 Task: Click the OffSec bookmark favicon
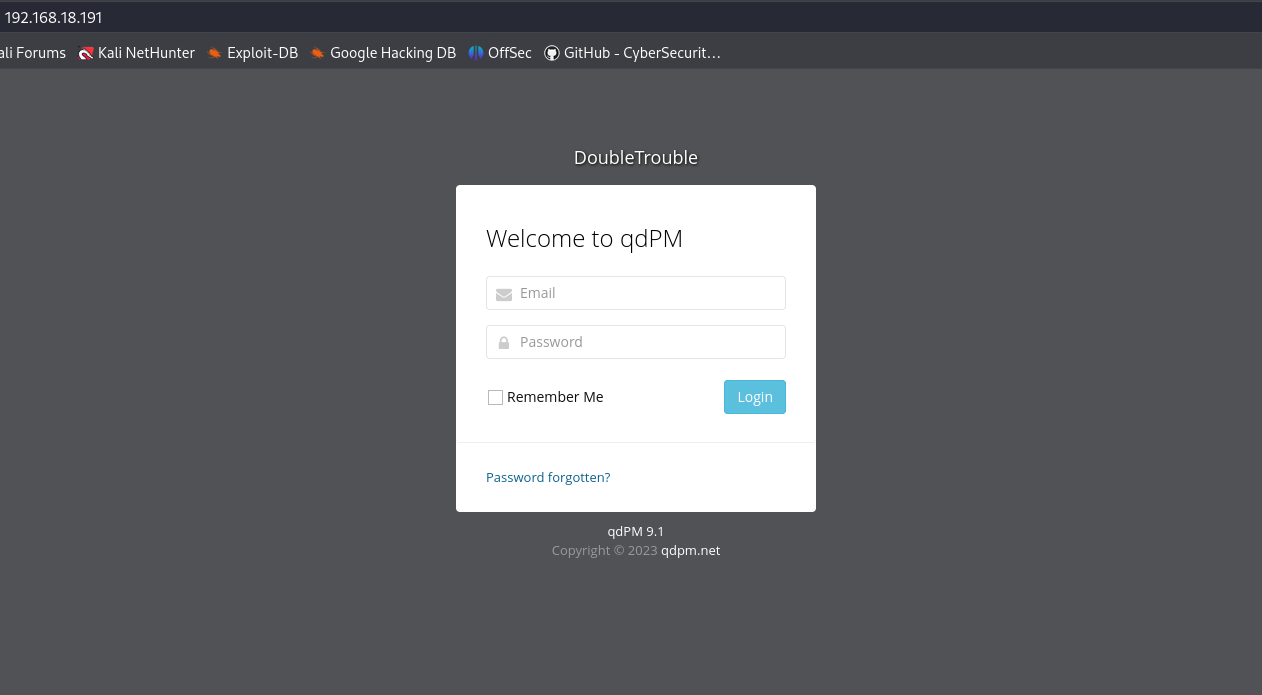click(x=476, y=53)
